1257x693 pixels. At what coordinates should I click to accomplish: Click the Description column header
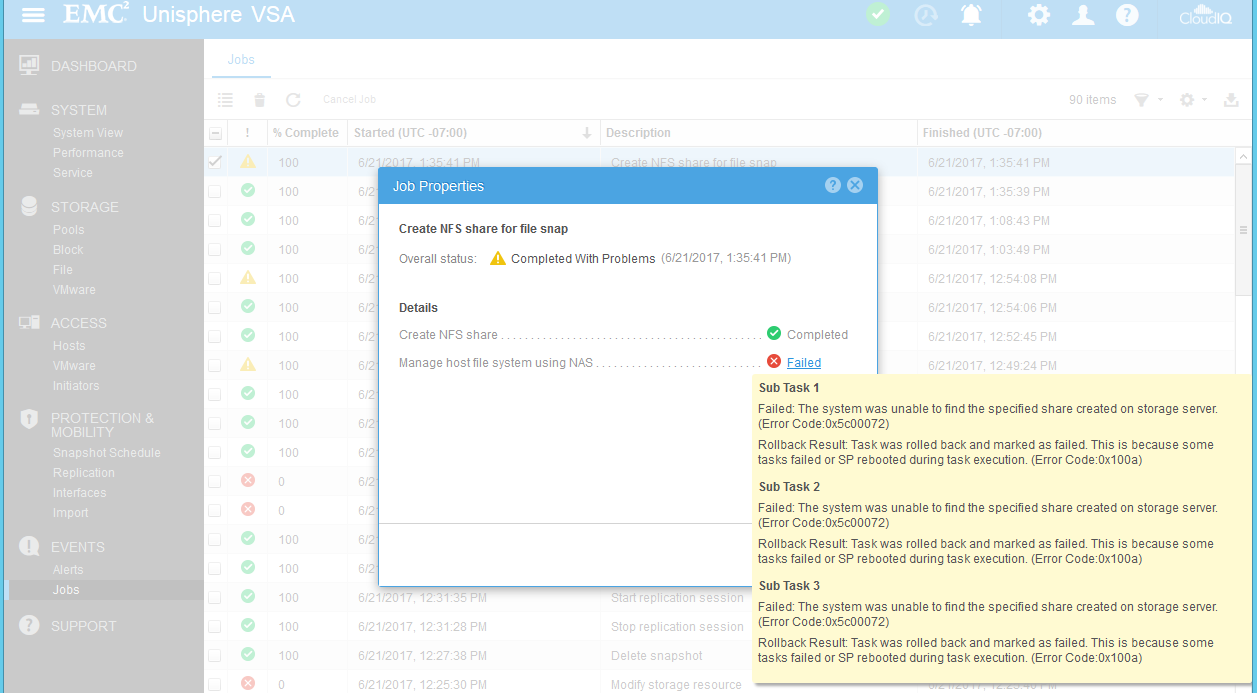(x=638, y=133)
